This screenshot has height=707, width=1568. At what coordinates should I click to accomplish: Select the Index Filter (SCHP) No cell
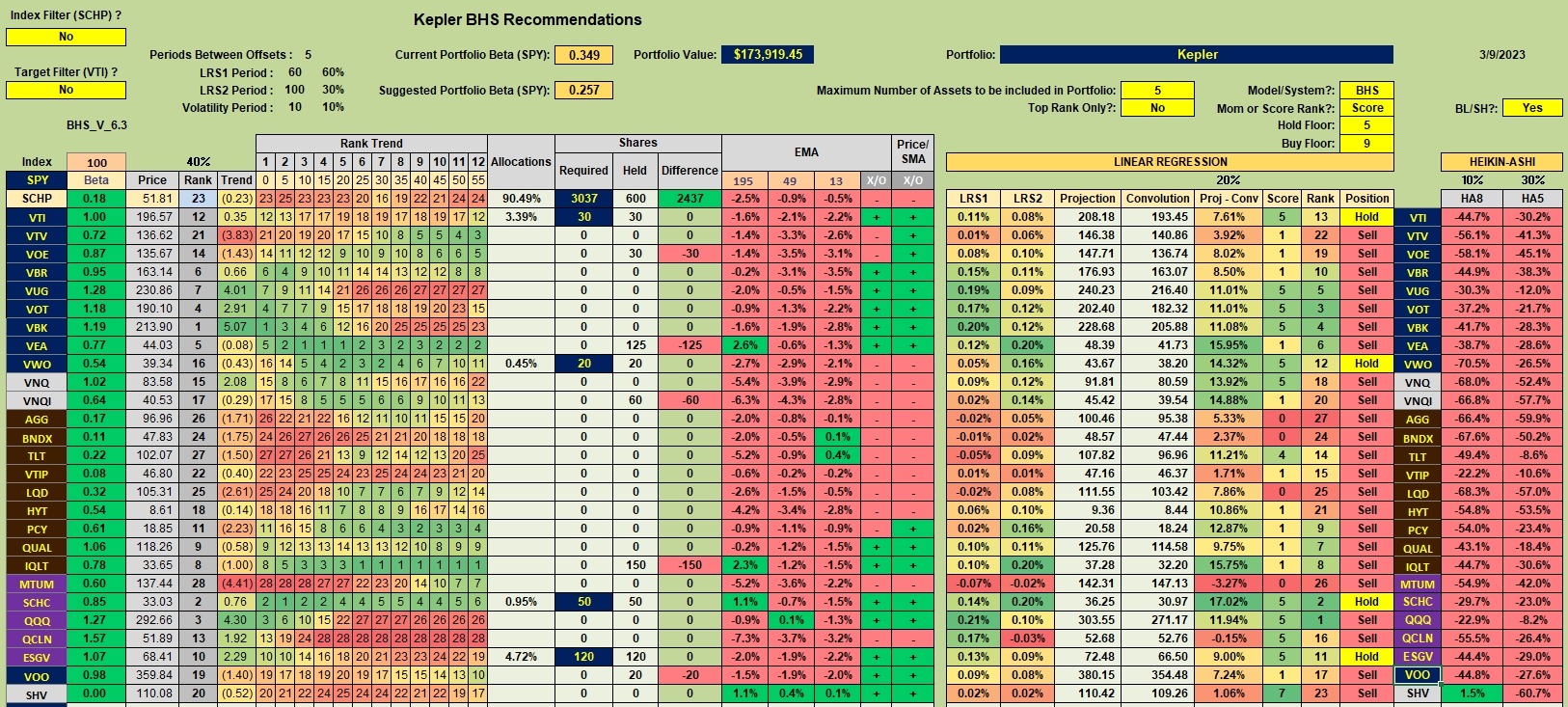[x=66, y=37]
